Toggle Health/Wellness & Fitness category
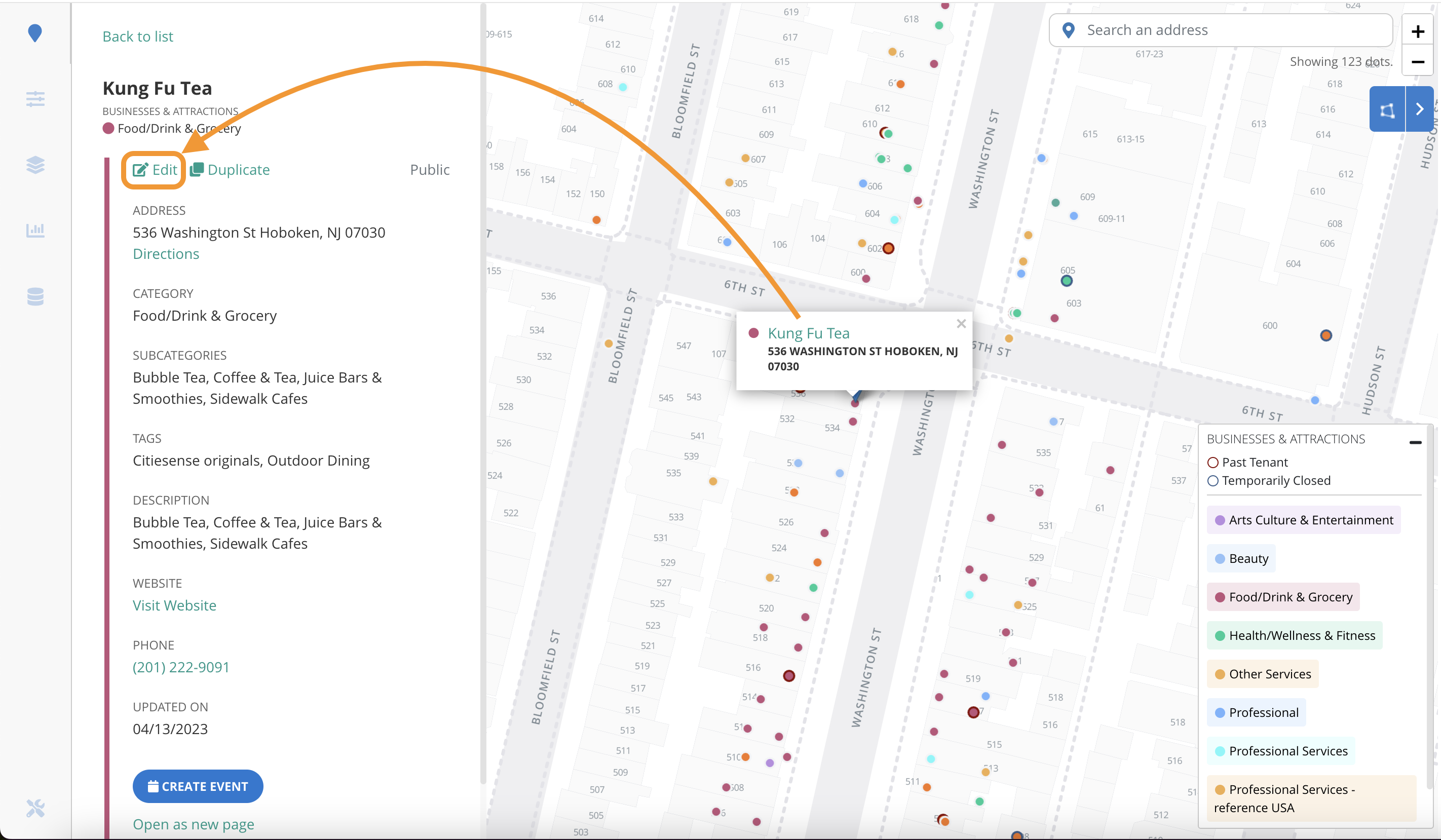Viewport: 1441px width, 840px height. (x=1295, y=635)
